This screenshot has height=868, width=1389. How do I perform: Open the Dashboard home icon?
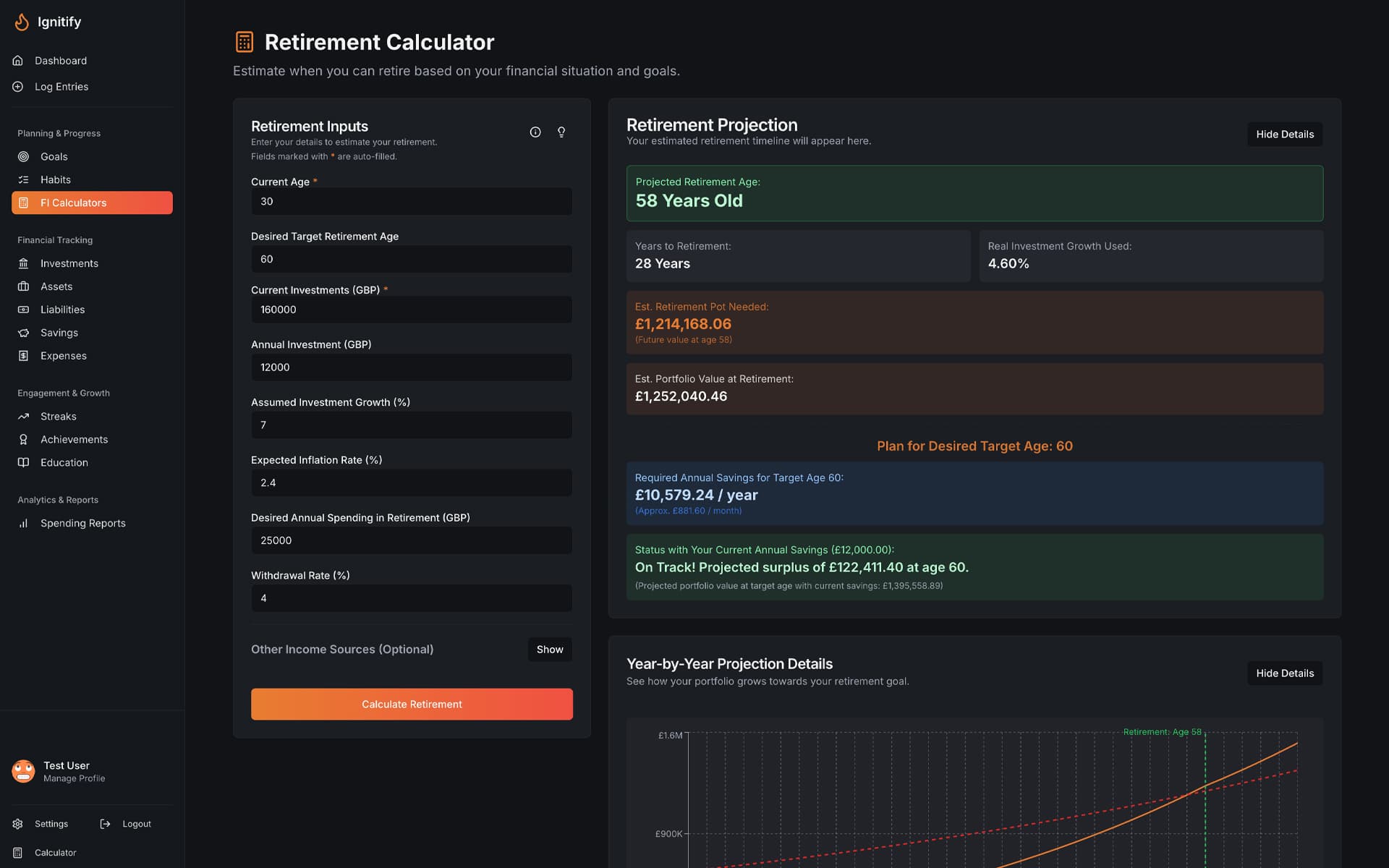18,61
